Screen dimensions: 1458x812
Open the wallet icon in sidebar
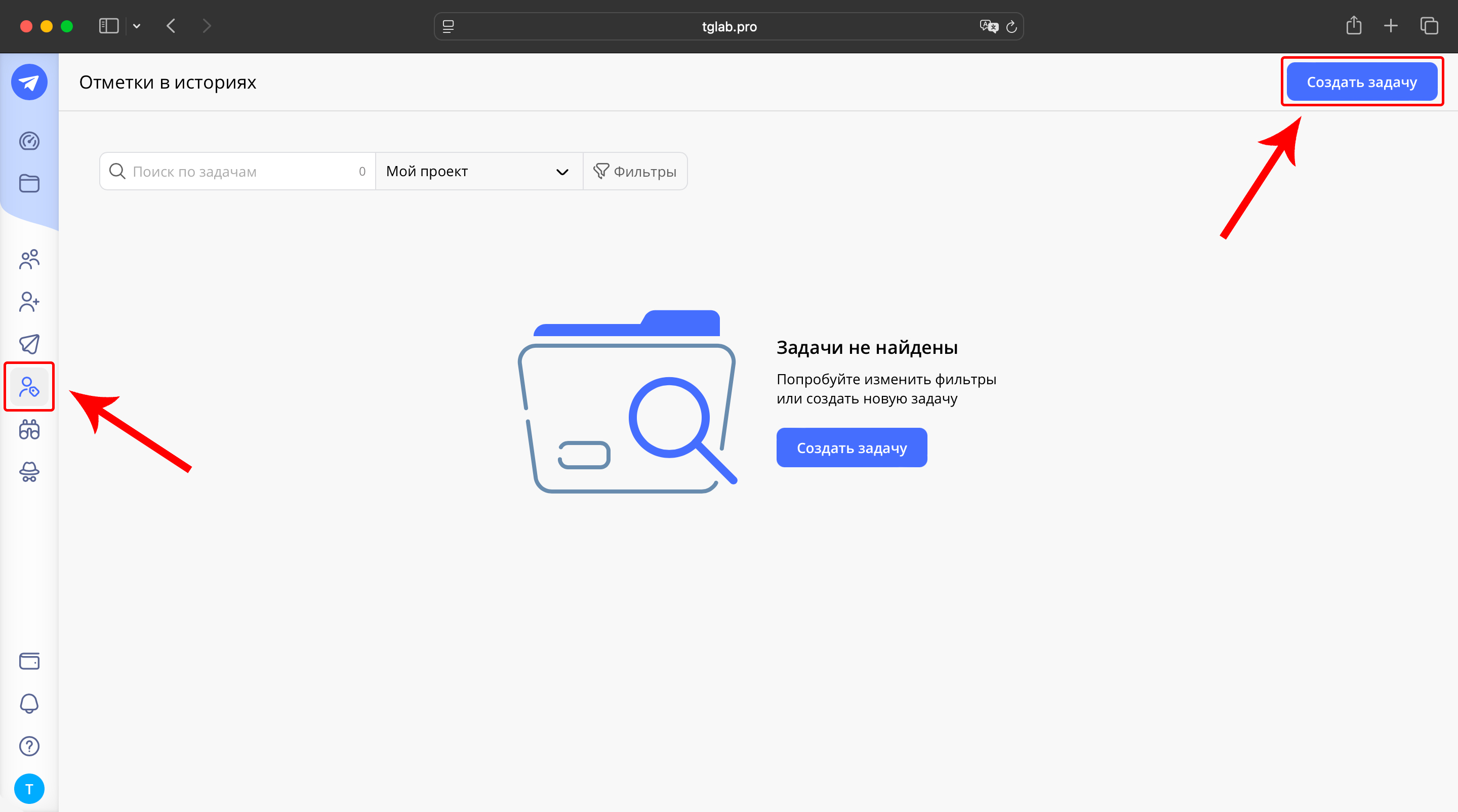29,661
